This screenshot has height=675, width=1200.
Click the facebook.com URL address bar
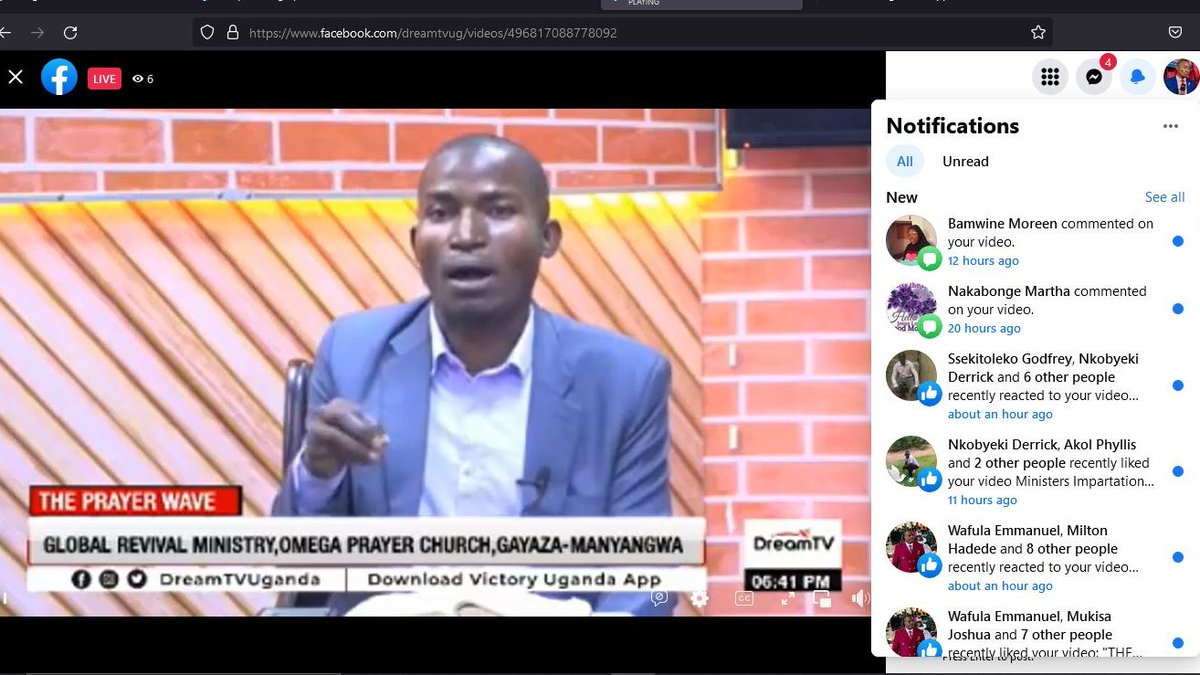[622, 32]
